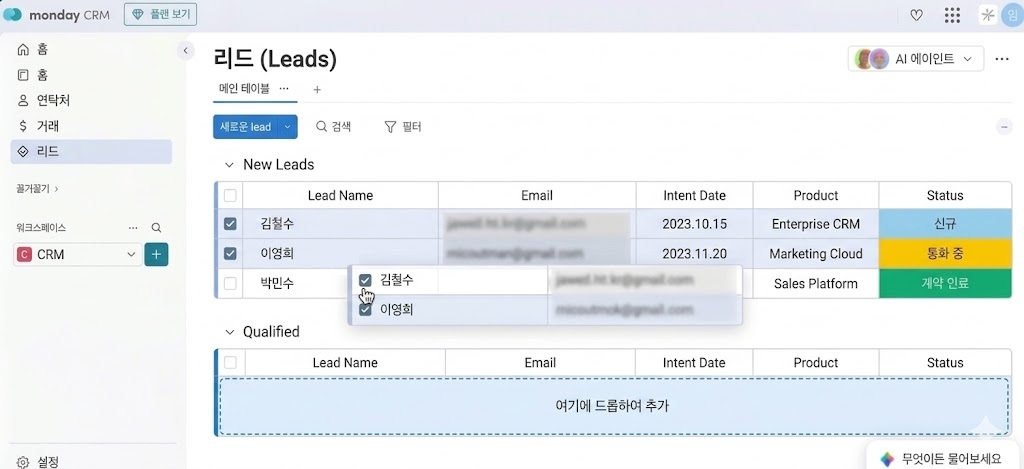
Task: Click Lead Name header in New Leads
Action: [x=340, y=195]
